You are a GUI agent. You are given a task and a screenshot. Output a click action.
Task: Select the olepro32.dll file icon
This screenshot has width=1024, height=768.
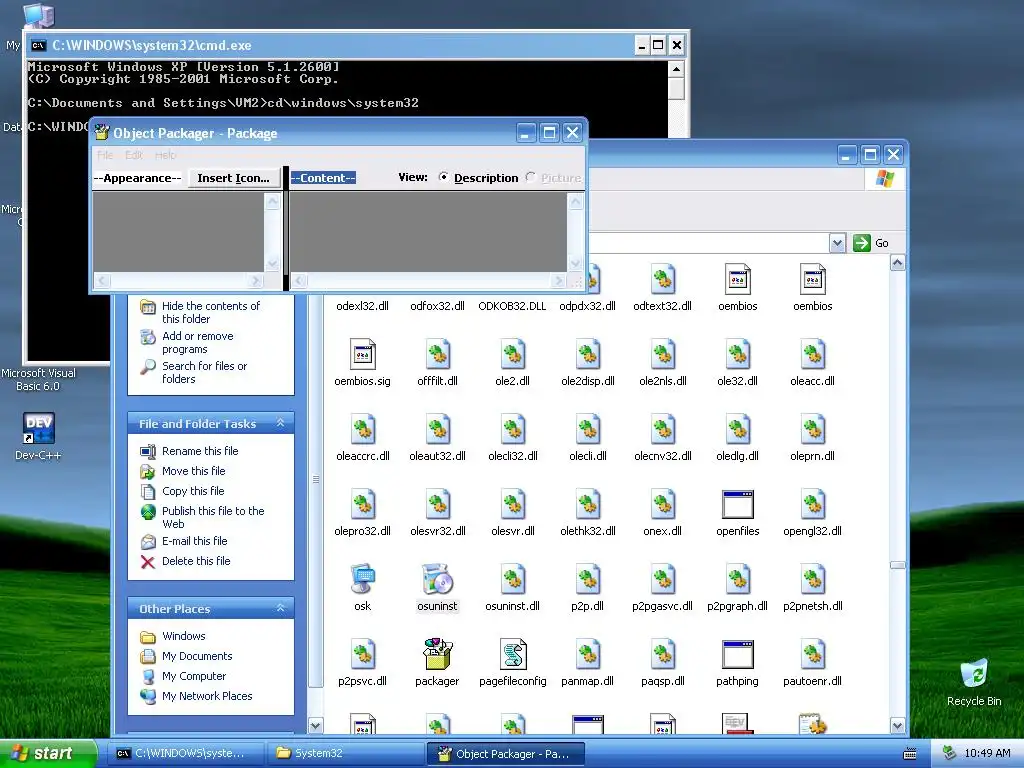coord(362,504)
